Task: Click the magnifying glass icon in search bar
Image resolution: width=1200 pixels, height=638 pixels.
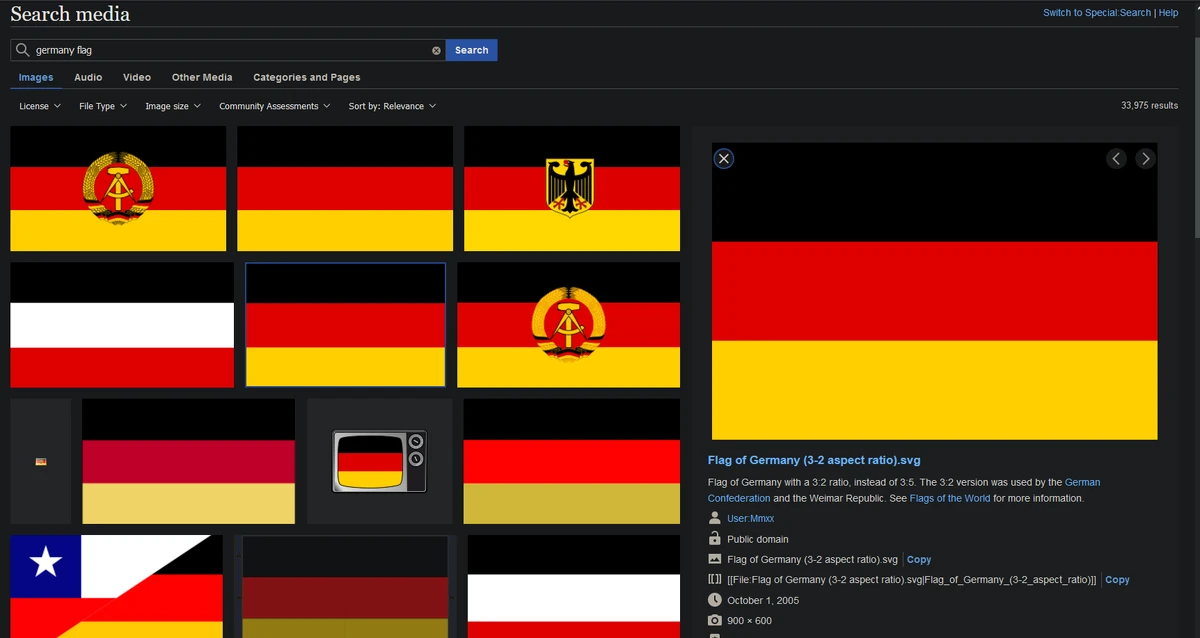Action: click(21, 49)
